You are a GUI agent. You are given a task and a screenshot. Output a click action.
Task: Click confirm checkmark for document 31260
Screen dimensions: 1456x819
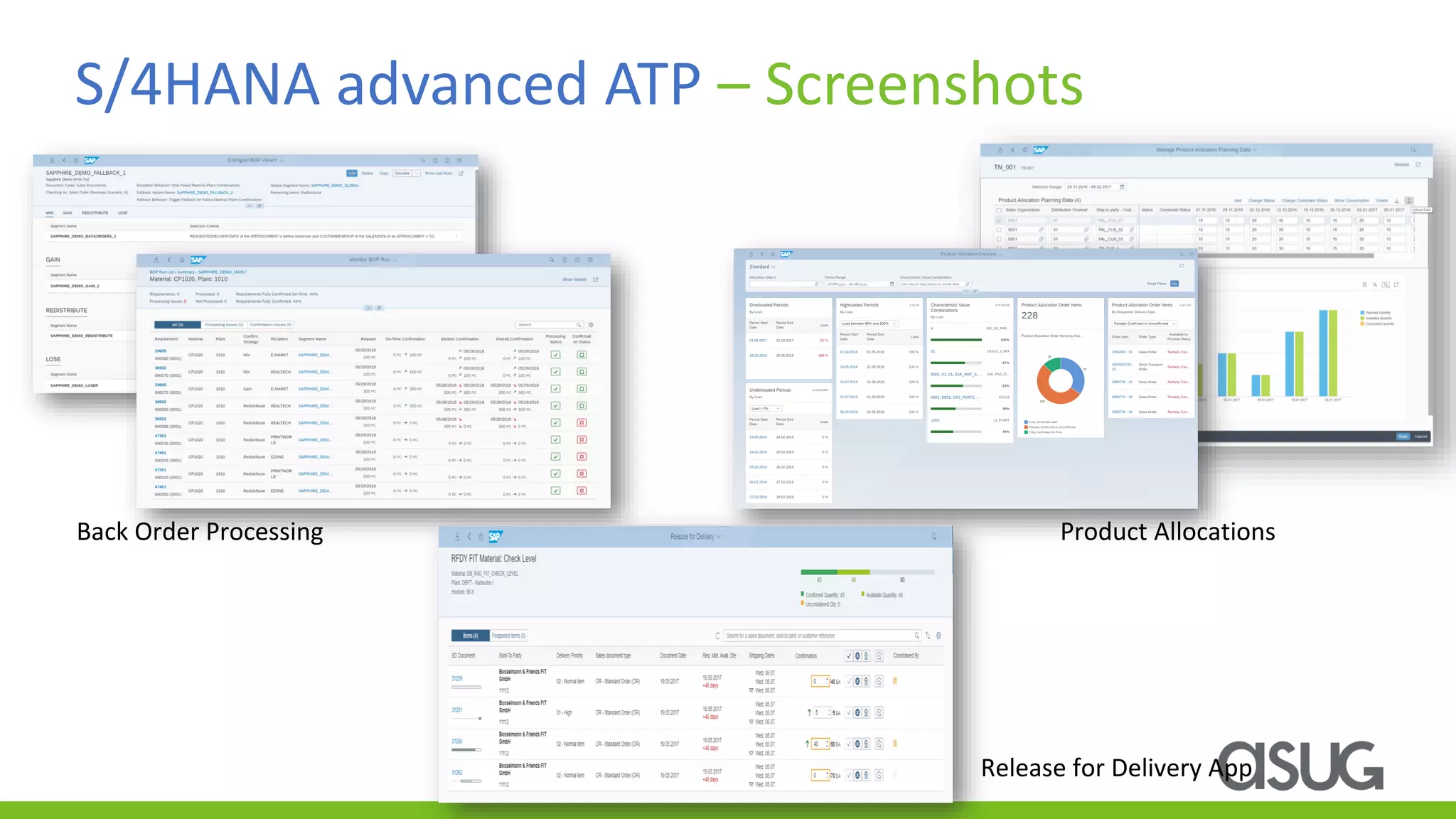[849, 744]
